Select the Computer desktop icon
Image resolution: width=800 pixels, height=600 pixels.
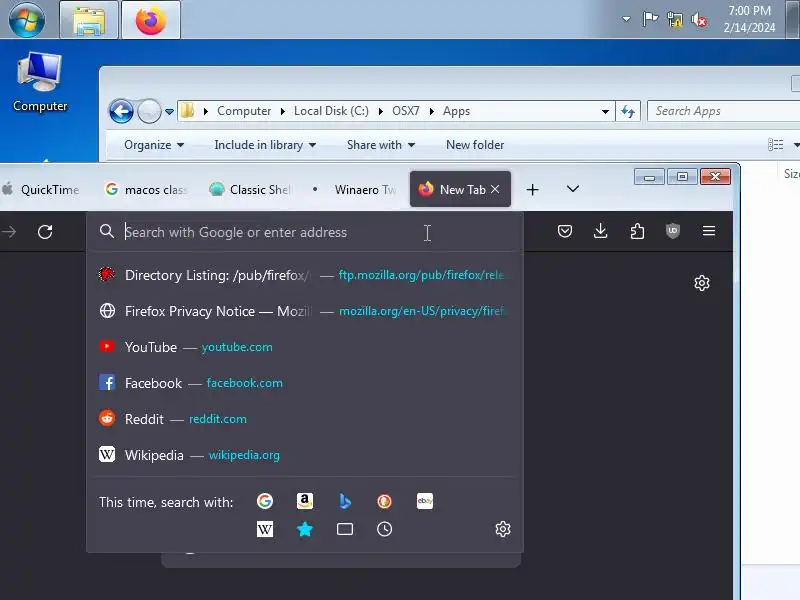[40, 82]
